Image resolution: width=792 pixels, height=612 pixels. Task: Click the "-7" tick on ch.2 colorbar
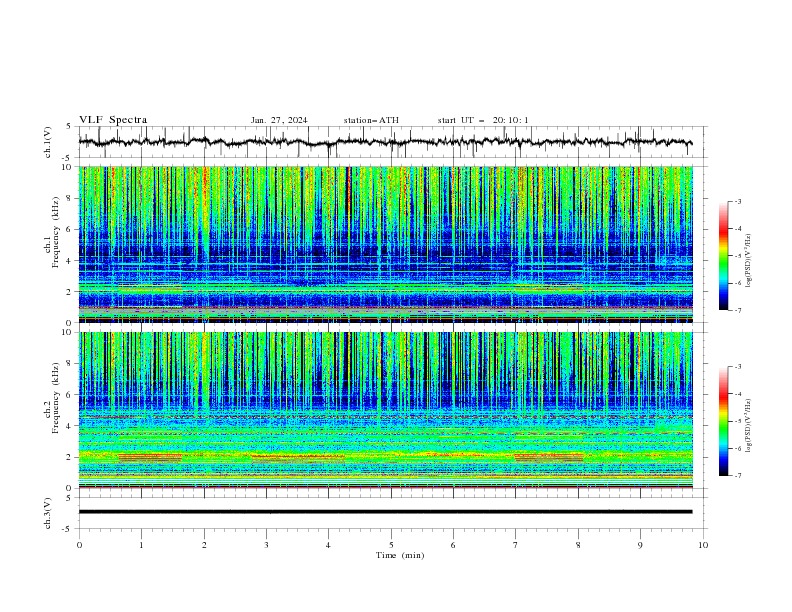[737, 476]
